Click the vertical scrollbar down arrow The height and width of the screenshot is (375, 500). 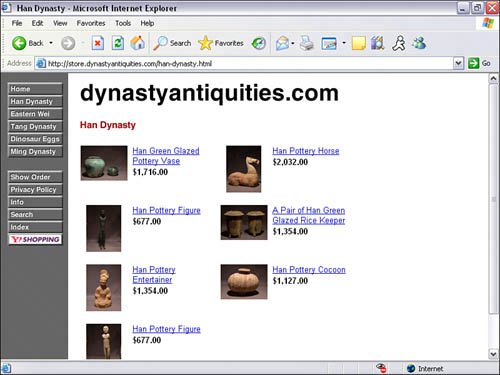pyautogui.click(x=493, y=354)
